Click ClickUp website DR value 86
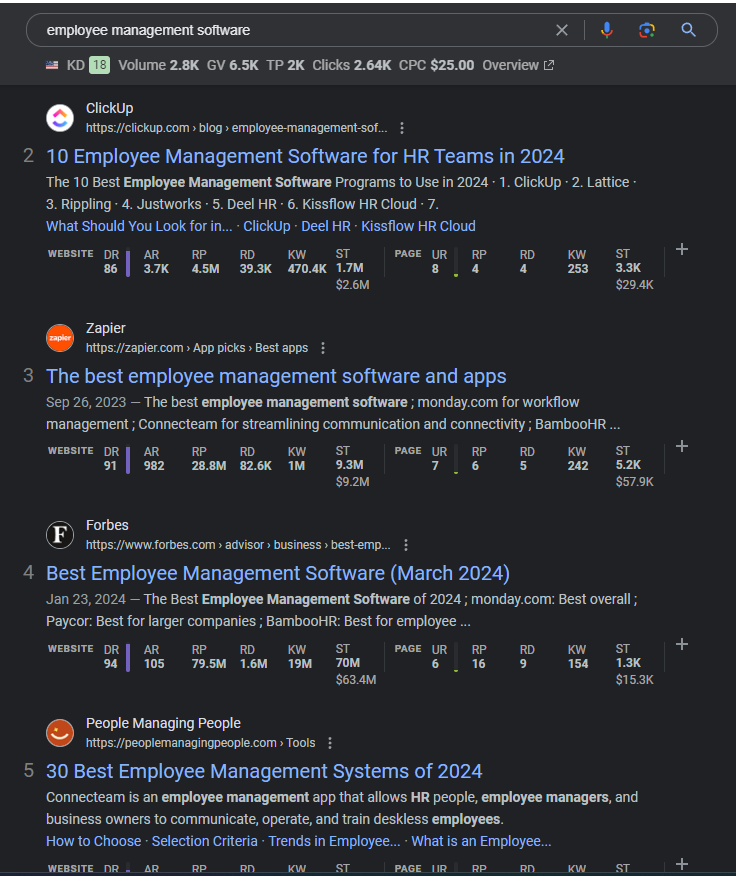 click(111, 269)
